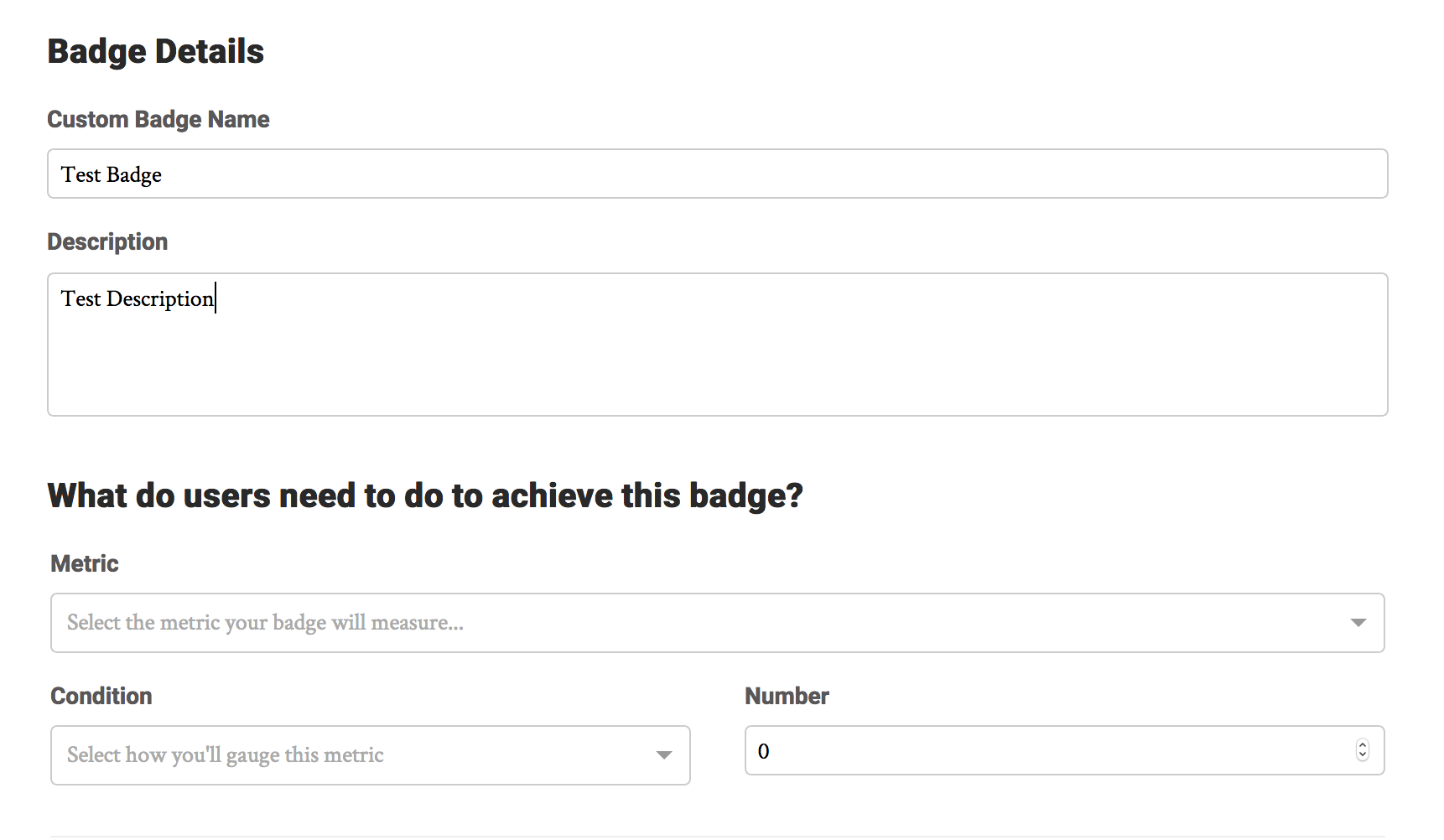1444x840 pixels.
Task: Place cursor in 'Test Description' text
Action: pyautogui.click(x=138, y=298)
